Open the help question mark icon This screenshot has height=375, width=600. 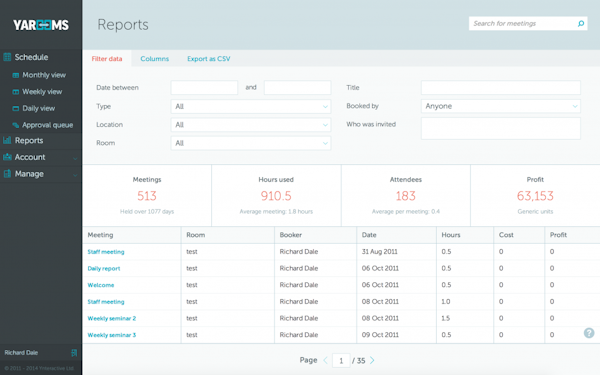click(589, 333)
